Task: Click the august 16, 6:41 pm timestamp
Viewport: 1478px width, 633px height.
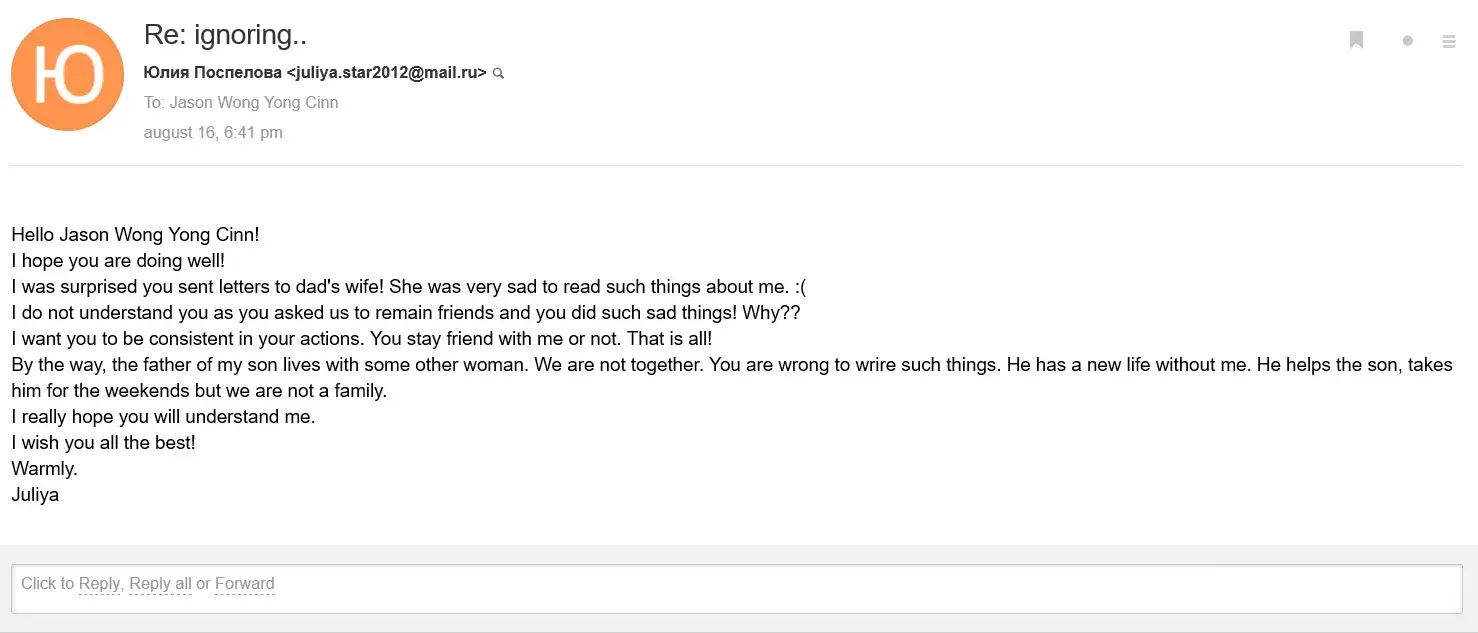Action: [213, 132]
